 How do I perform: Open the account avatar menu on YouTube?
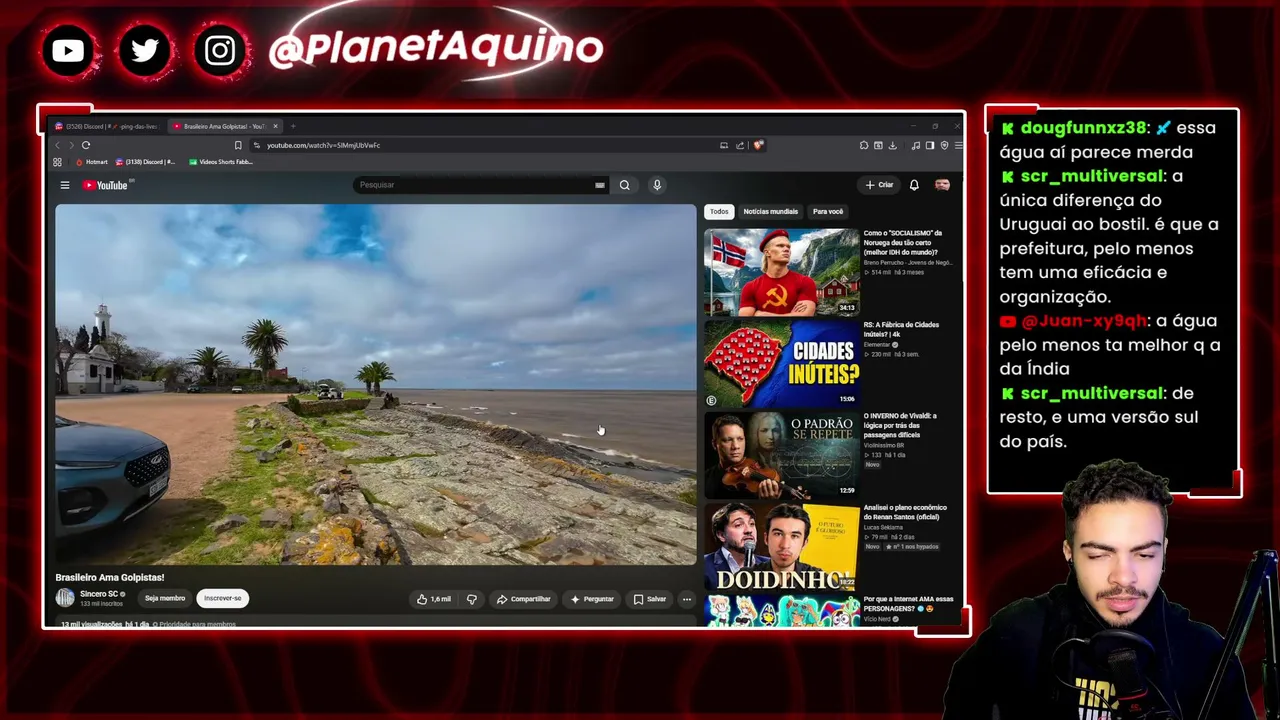[942, 185]
